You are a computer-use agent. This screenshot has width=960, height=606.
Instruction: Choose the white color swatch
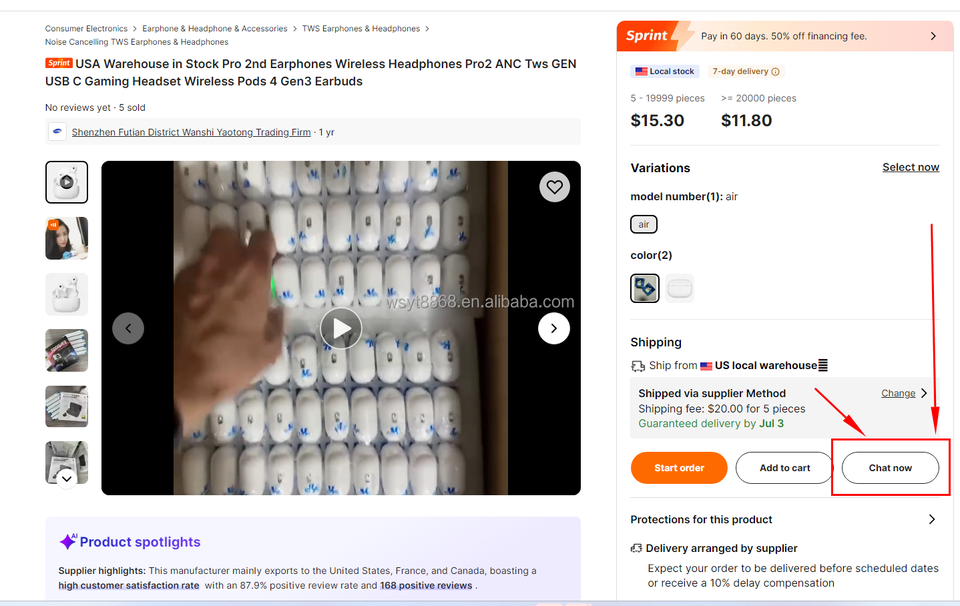point(680,288)
